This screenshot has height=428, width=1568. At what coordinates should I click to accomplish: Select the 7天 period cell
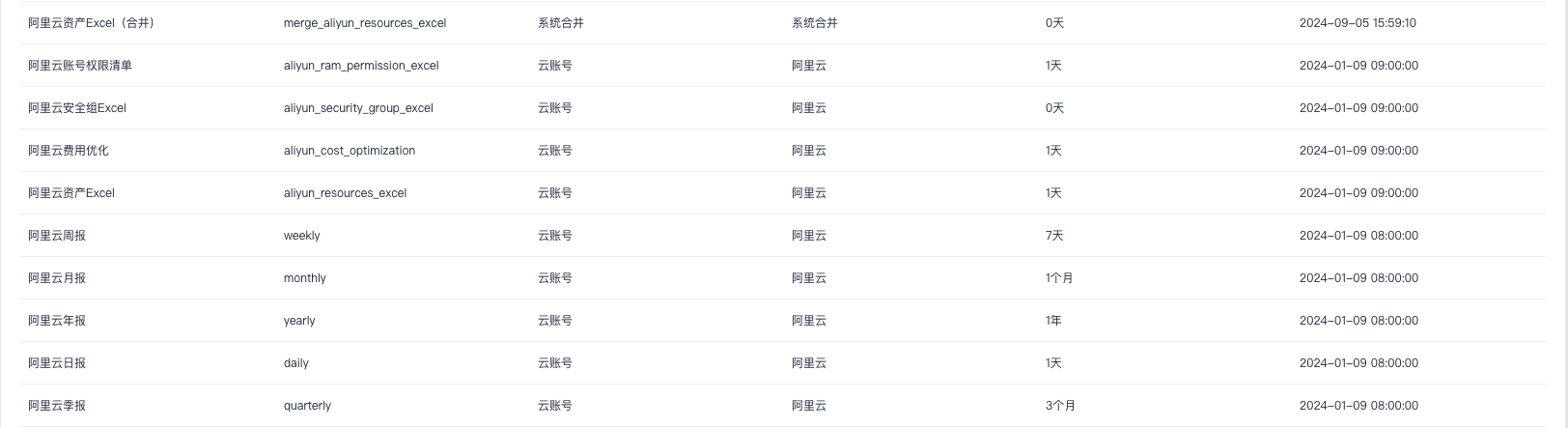[1053, 236]
